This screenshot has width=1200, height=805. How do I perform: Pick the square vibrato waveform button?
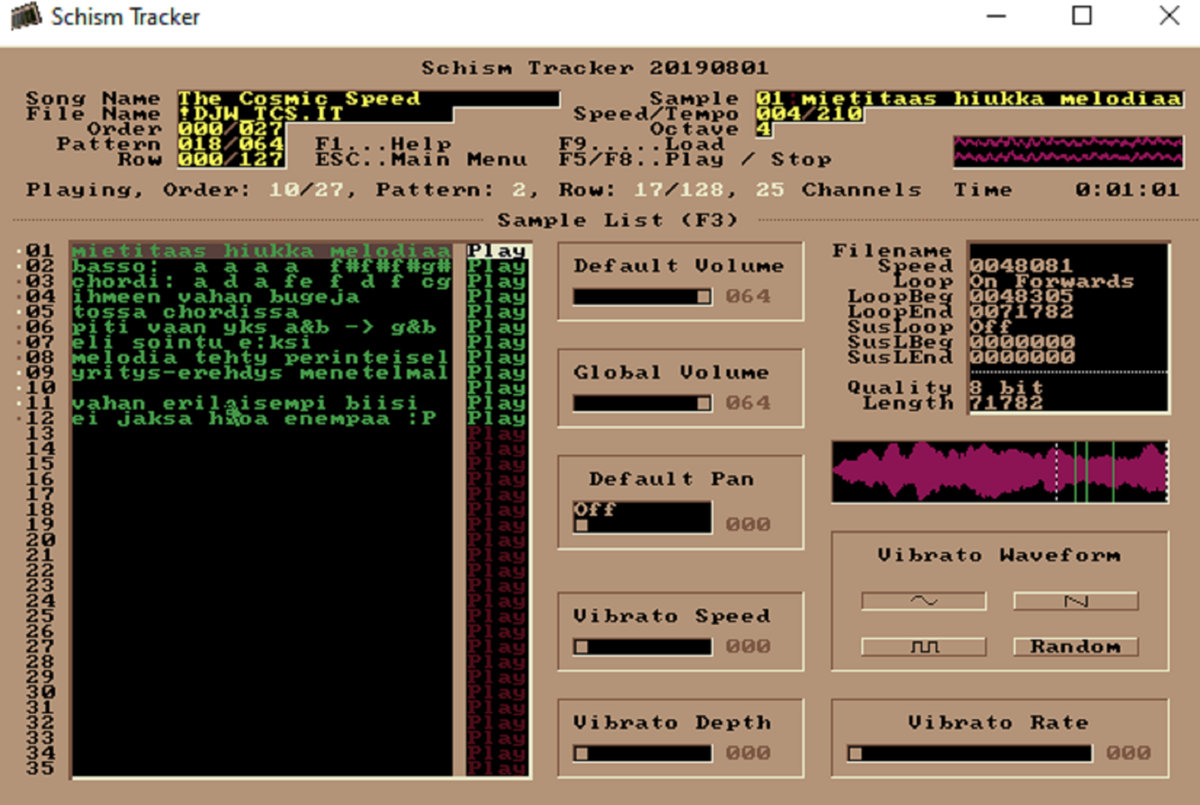(x=923, y=647)
